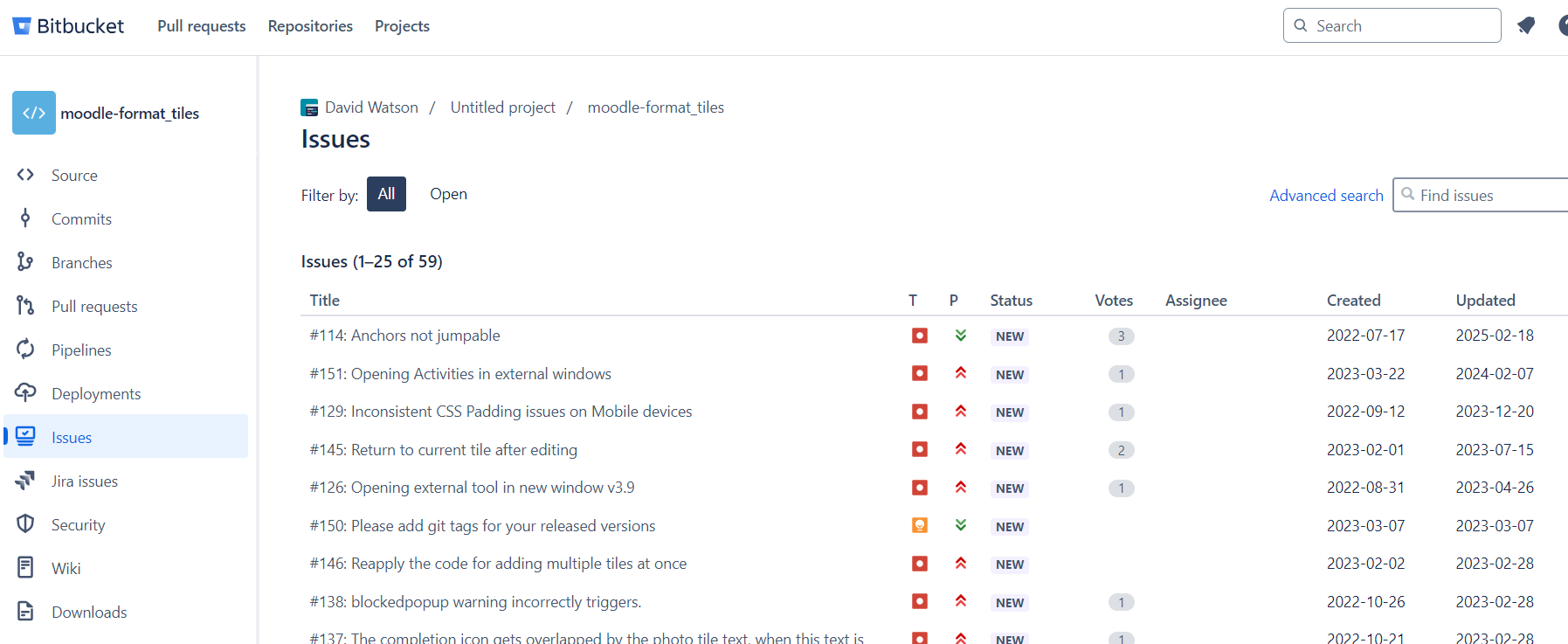Viewport: 1568px width, 644px height.
Task: Click the bug type icon for issue #126
Action: click(920, 488)
